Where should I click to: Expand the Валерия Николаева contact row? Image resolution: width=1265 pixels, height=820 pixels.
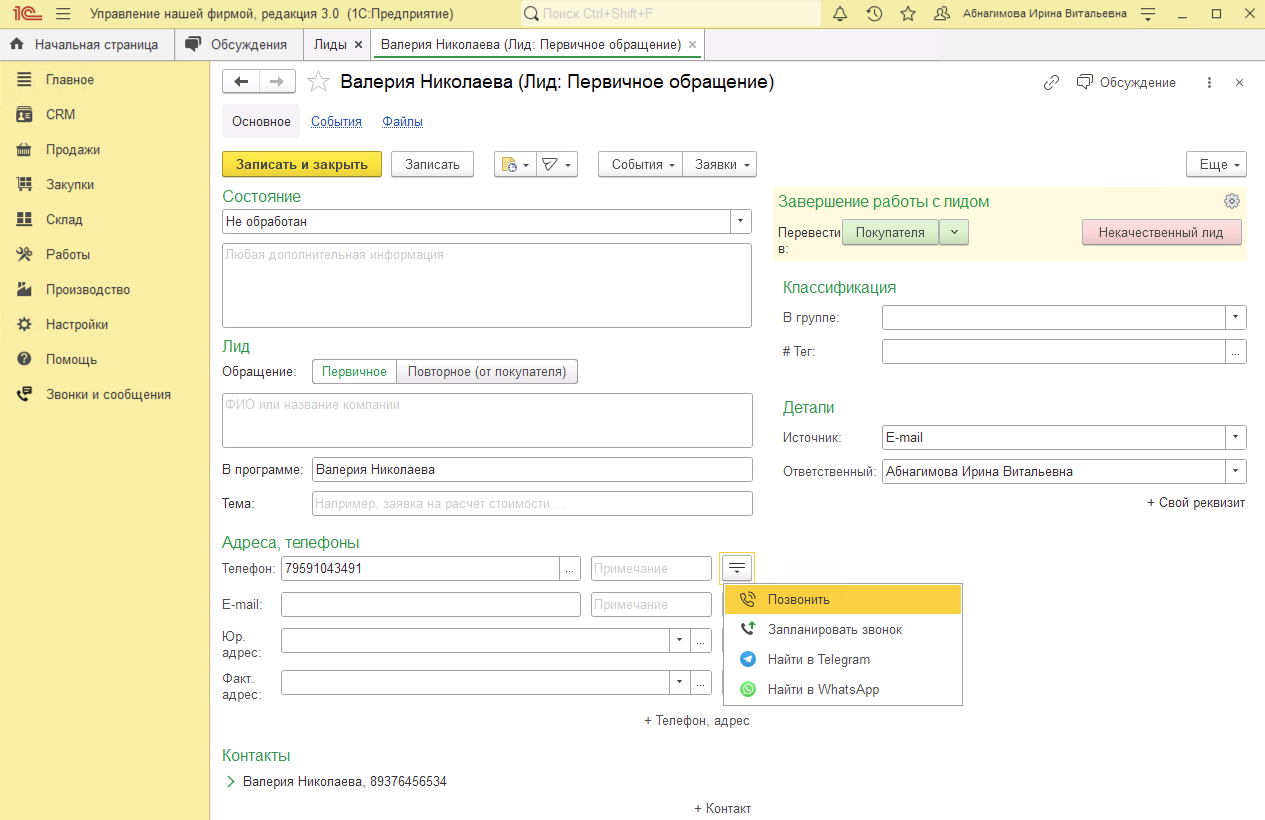coord(231,781)
